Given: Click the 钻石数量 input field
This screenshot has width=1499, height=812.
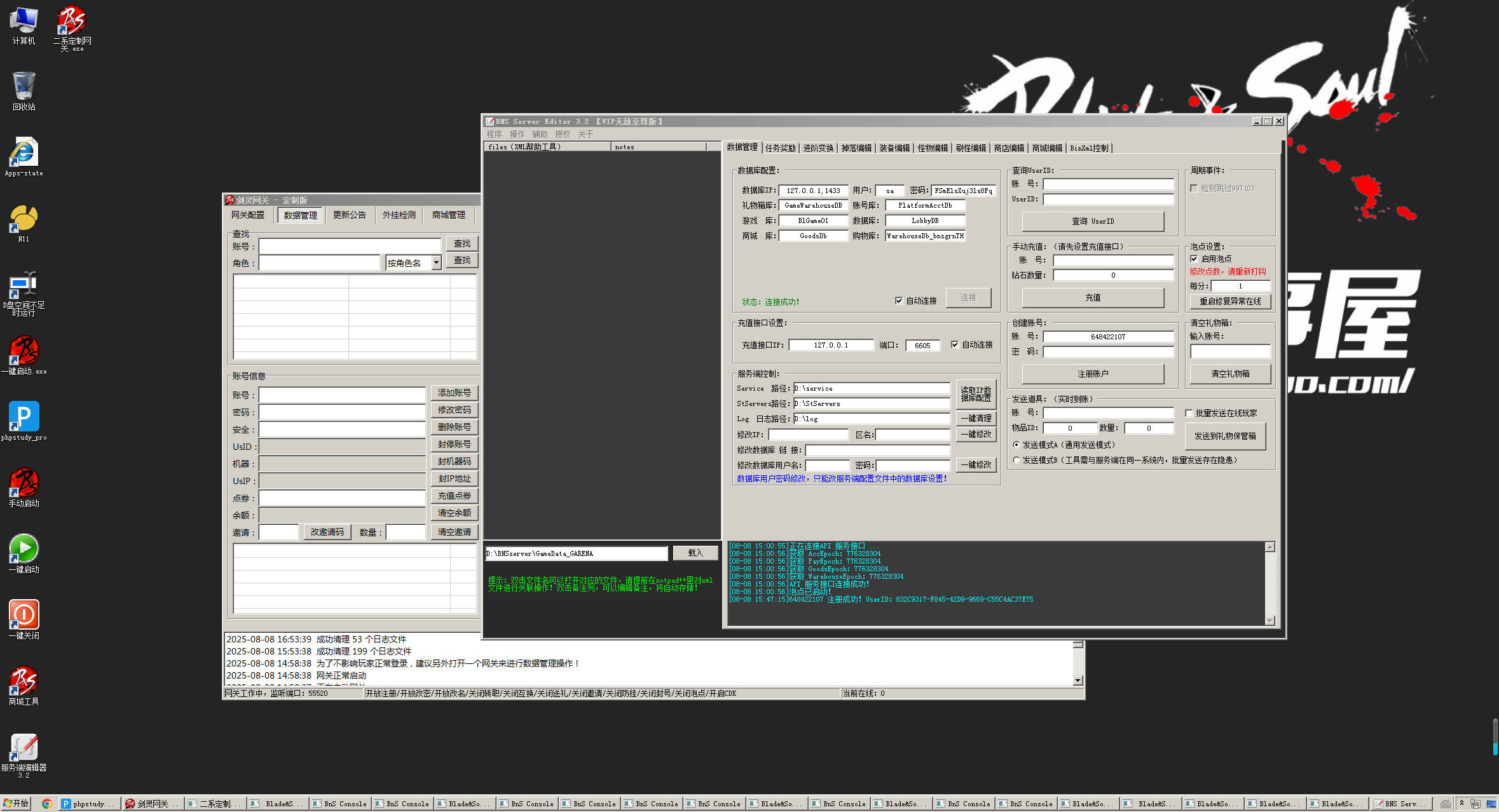Looking at the screenshot, I should point(1113,275).
